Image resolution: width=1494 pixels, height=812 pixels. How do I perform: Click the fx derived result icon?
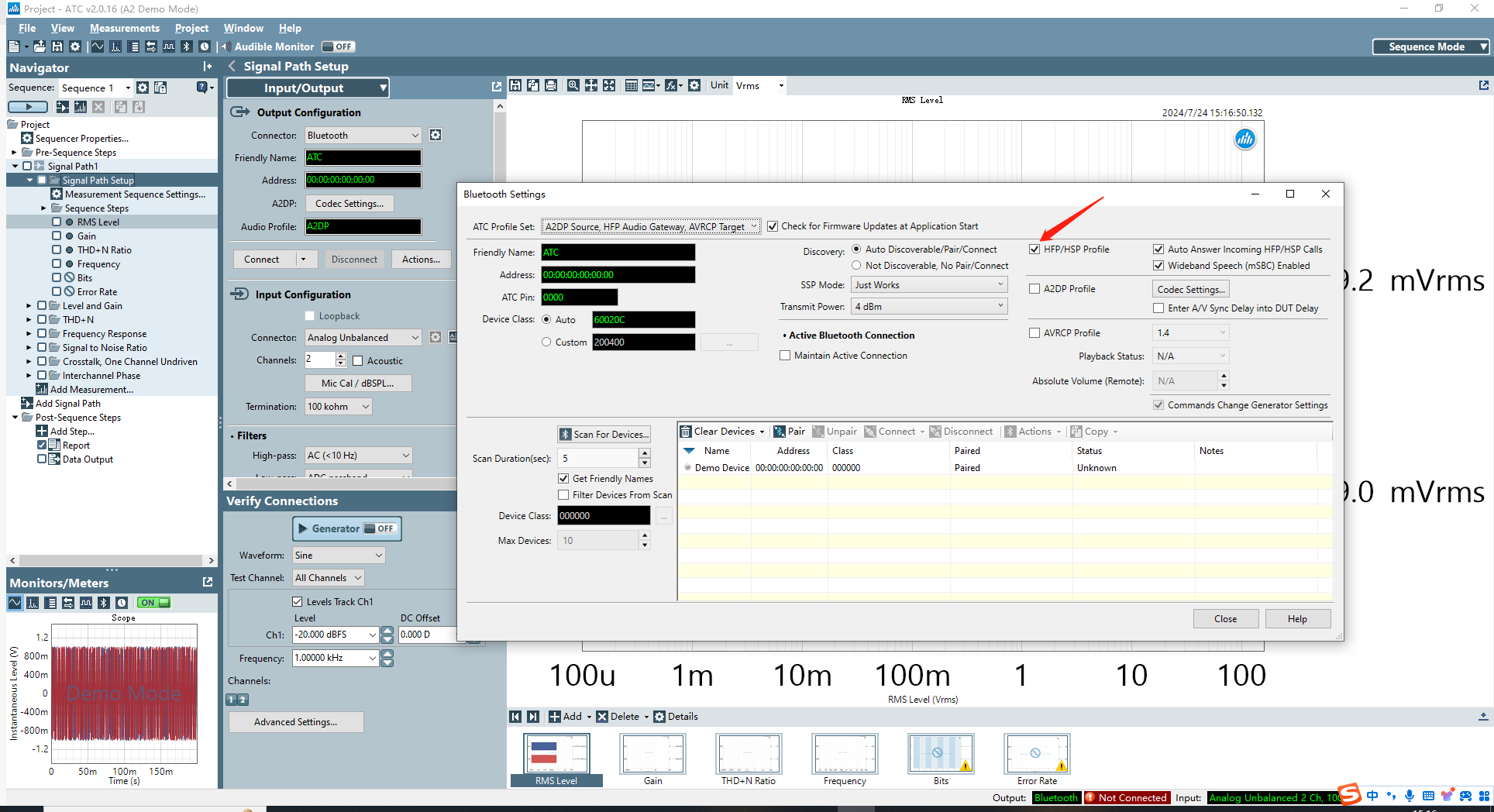[673, 85]
